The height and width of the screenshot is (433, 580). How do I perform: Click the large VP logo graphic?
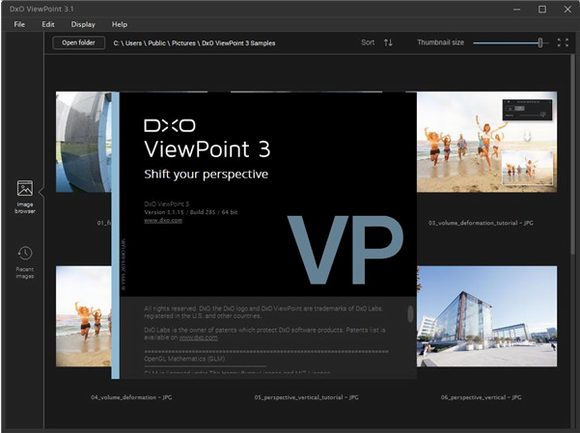pyautogui.click(x=345, y=250)
